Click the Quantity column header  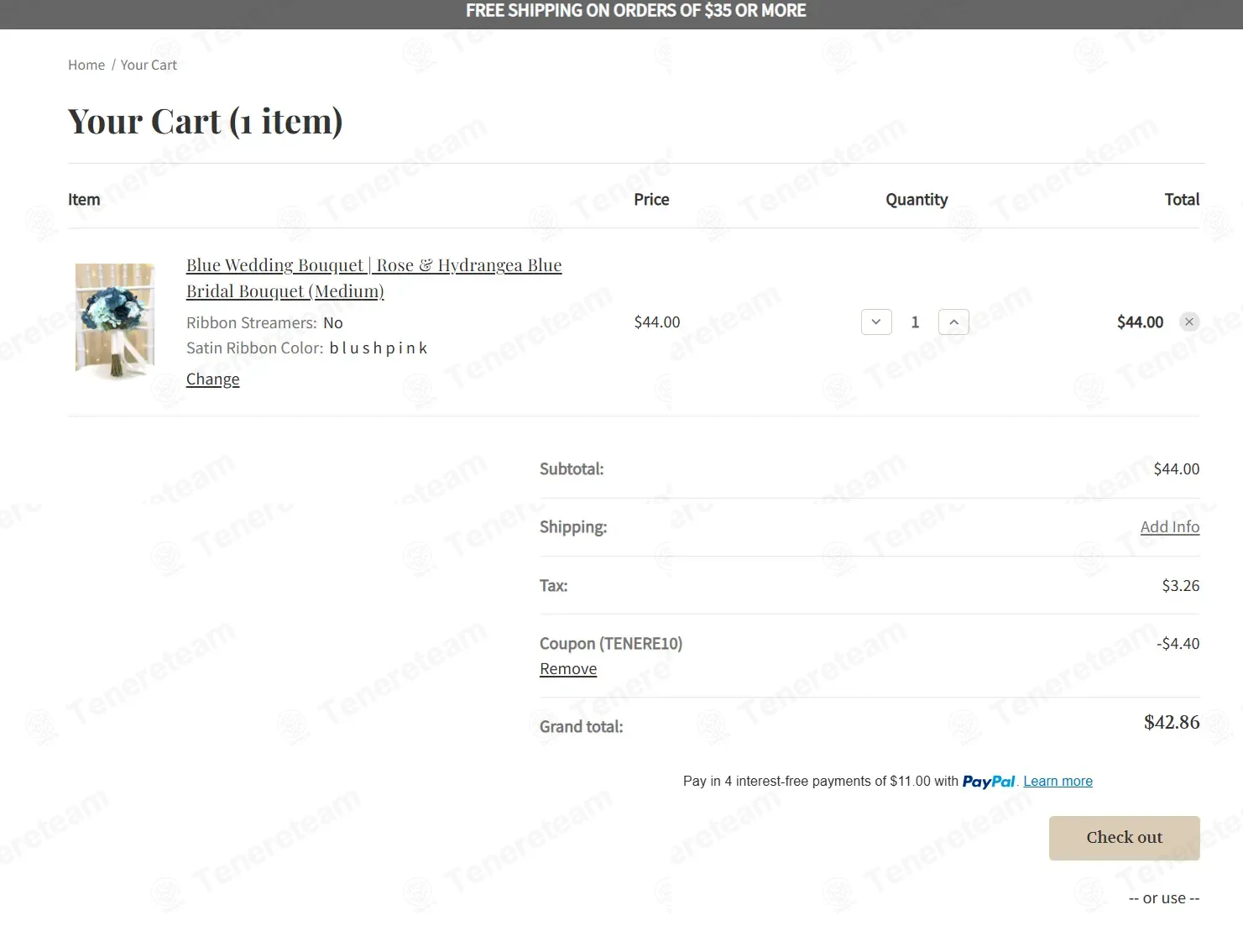917,199
